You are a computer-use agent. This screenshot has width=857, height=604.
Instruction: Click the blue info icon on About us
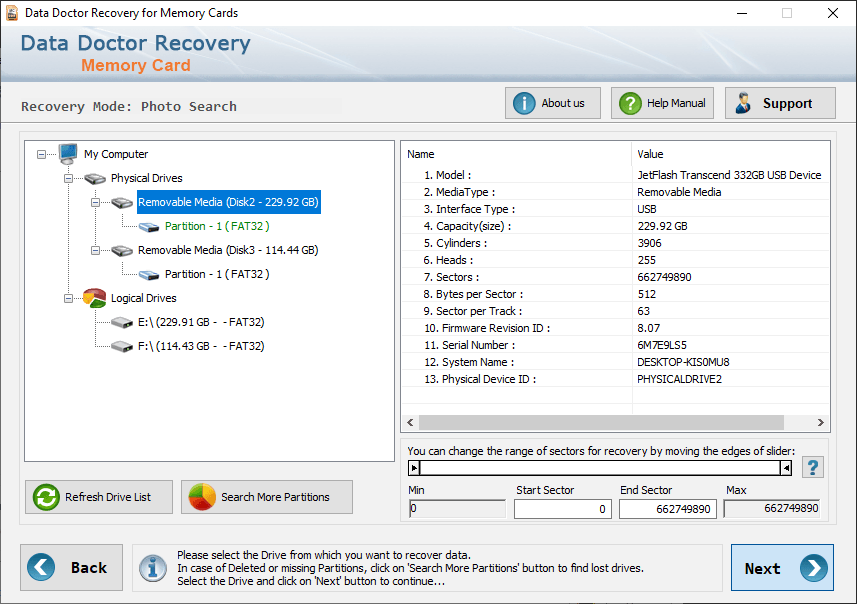(x=524, y=103)
